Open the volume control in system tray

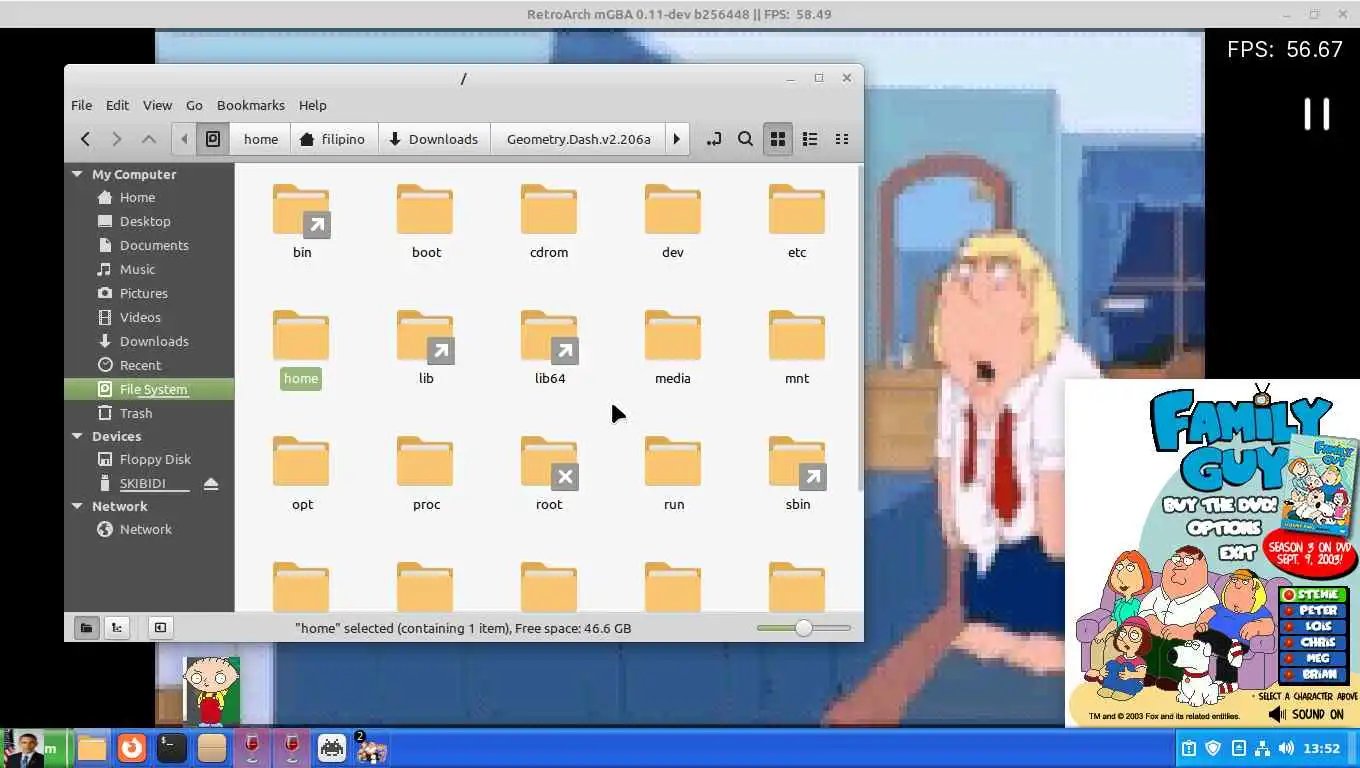[x=1286, y=748]
